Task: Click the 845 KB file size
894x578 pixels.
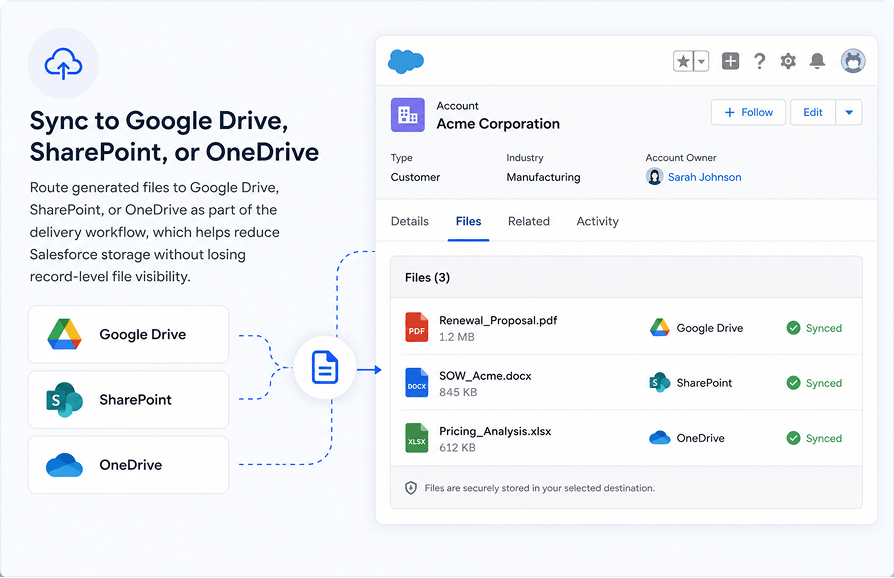Action: (458, 392)
